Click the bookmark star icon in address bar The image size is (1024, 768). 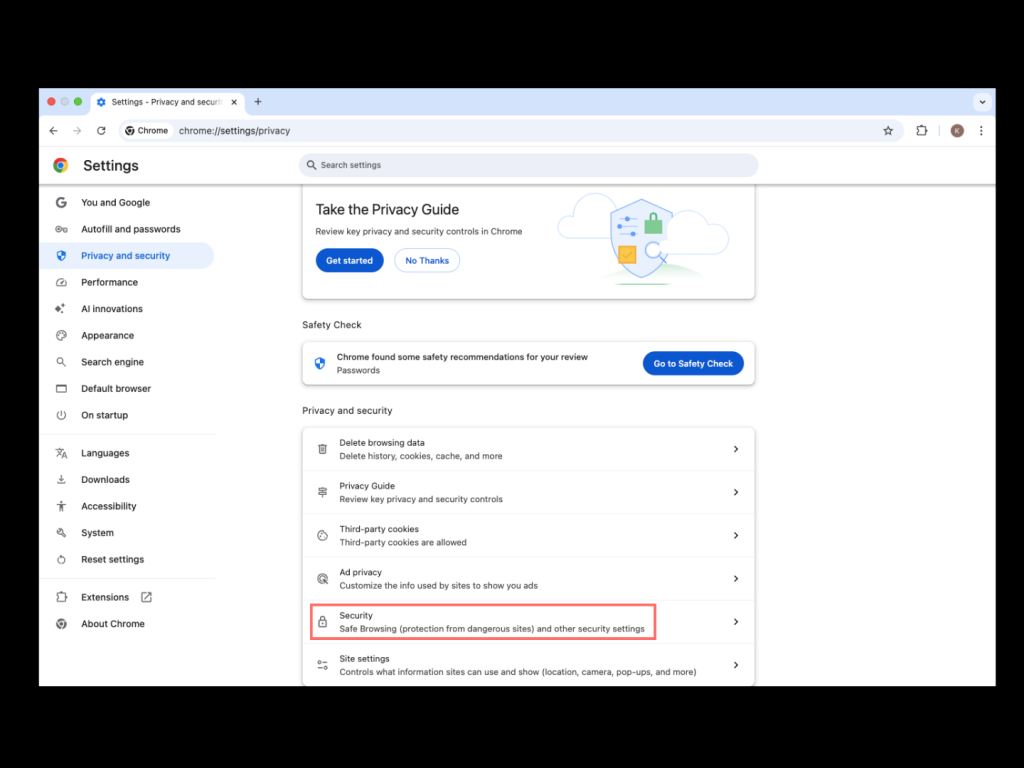[887, 131]
